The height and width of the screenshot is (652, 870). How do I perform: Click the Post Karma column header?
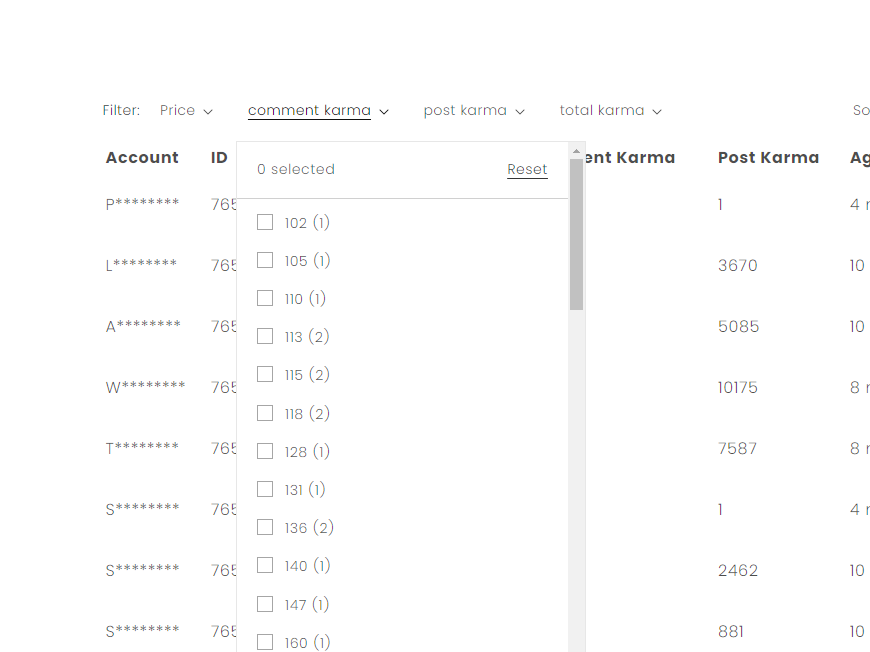point(768,157)
